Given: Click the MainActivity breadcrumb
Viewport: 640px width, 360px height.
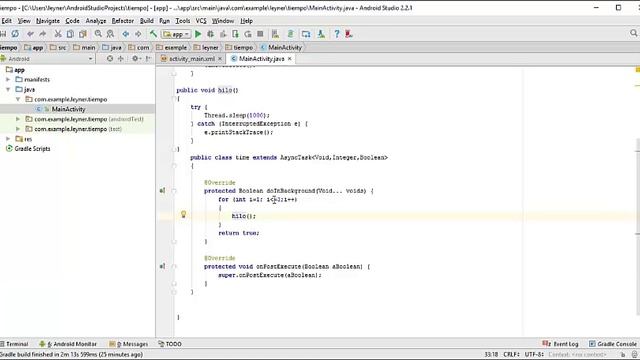Looking at the screenshot, I should tap(281, 48).
